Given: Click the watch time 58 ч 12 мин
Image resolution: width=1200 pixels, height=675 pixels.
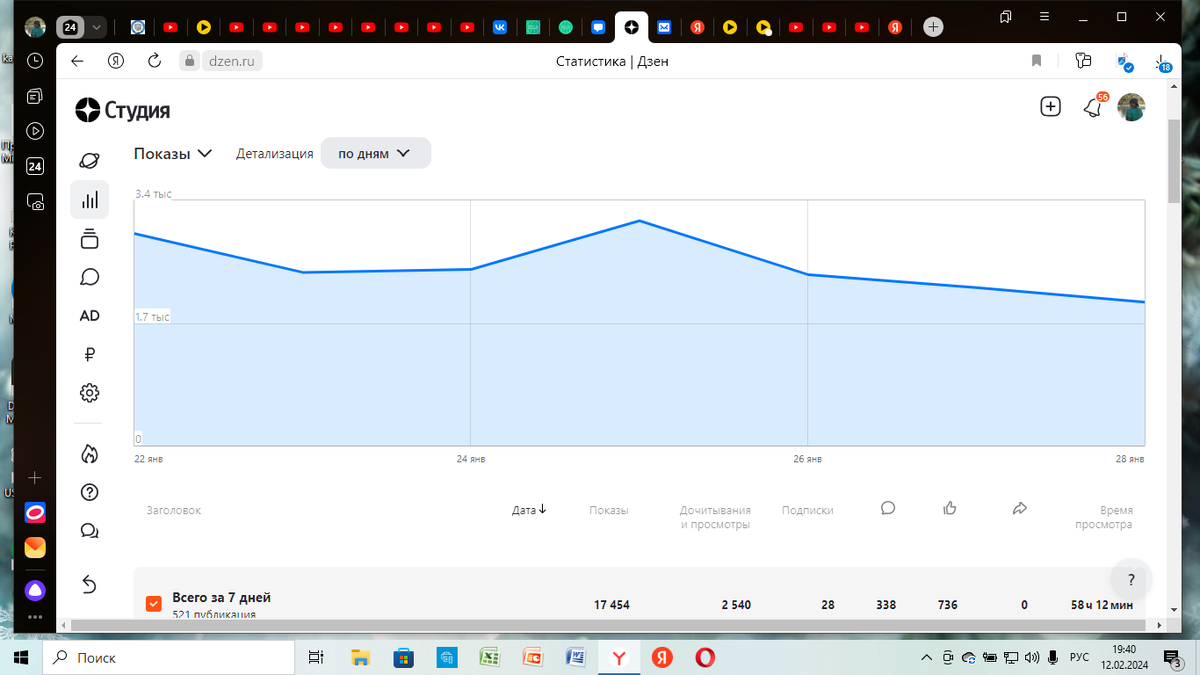Looking at the screenshot, I should point(1101,605).
